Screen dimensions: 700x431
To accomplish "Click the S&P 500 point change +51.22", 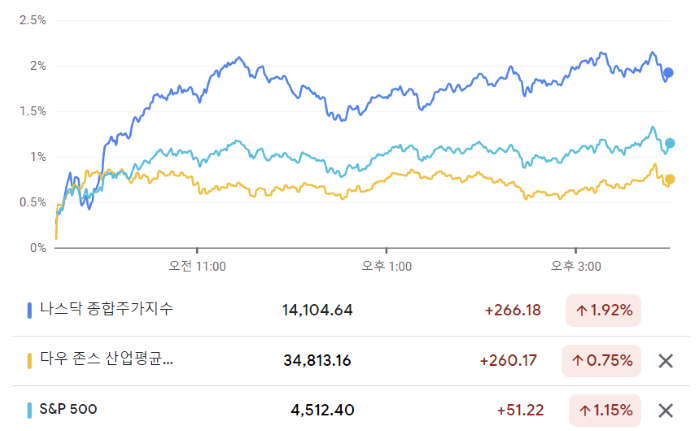I will click(518, 410).
